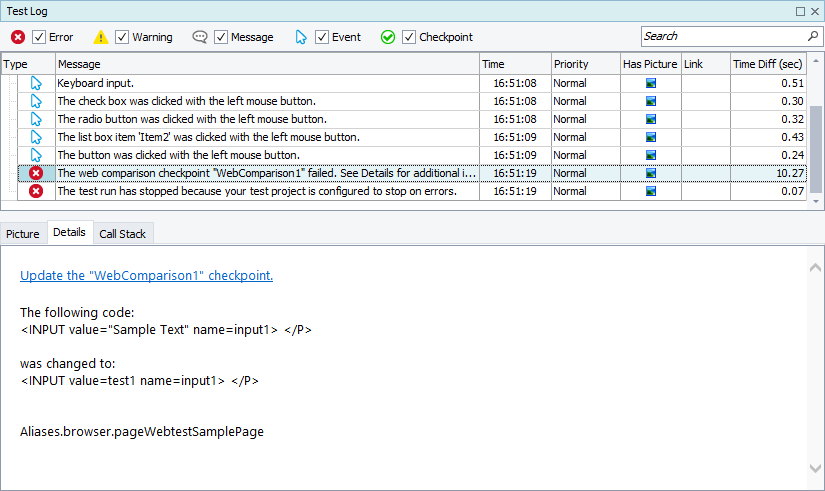Screen dimensions: 825x491
Task: Click Update the "WebComparison1" checkpoint link
Action: [146, 275]
